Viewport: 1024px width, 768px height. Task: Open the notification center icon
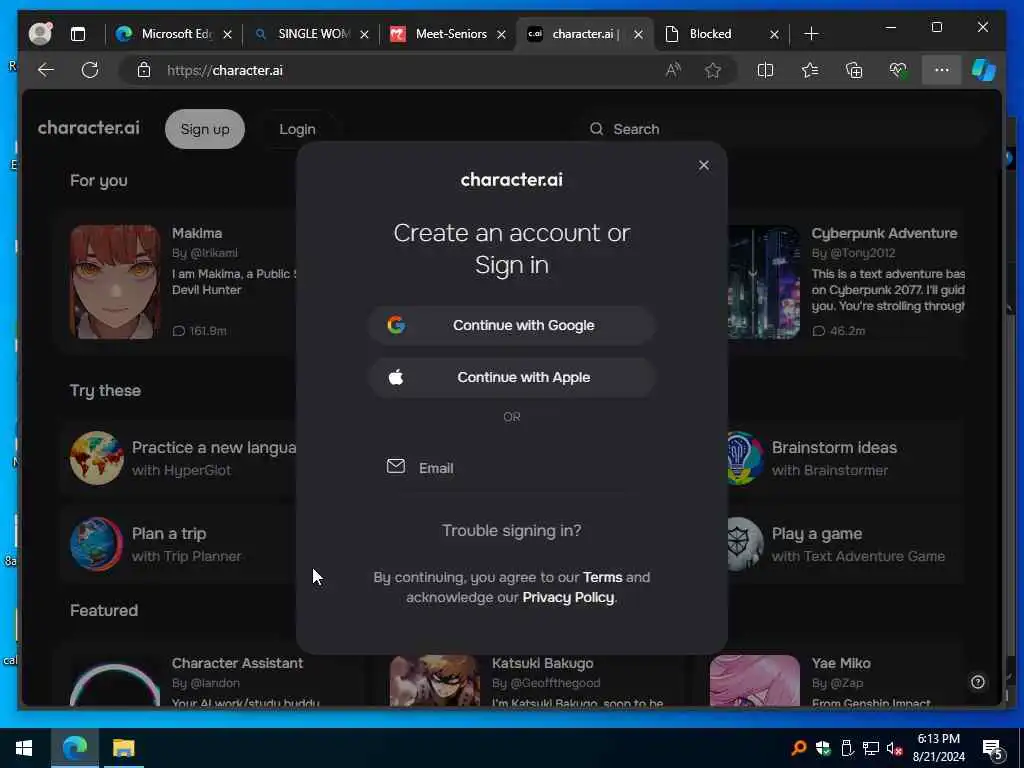point(993,748)
